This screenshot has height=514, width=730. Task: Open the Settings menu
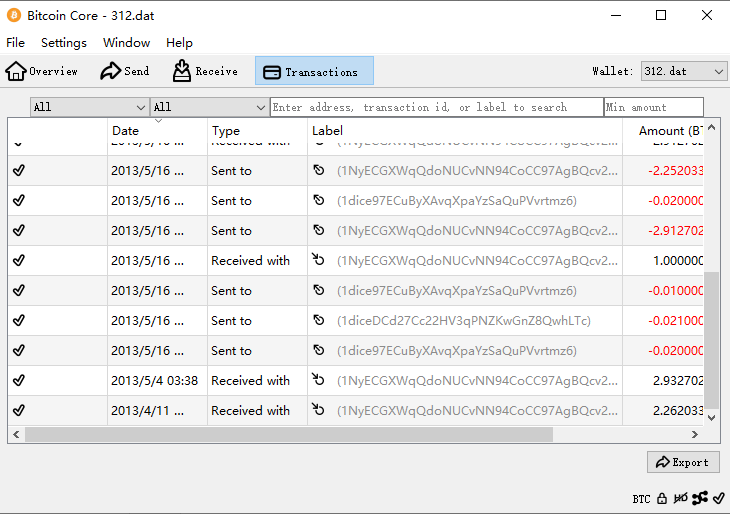pos(63,43)
